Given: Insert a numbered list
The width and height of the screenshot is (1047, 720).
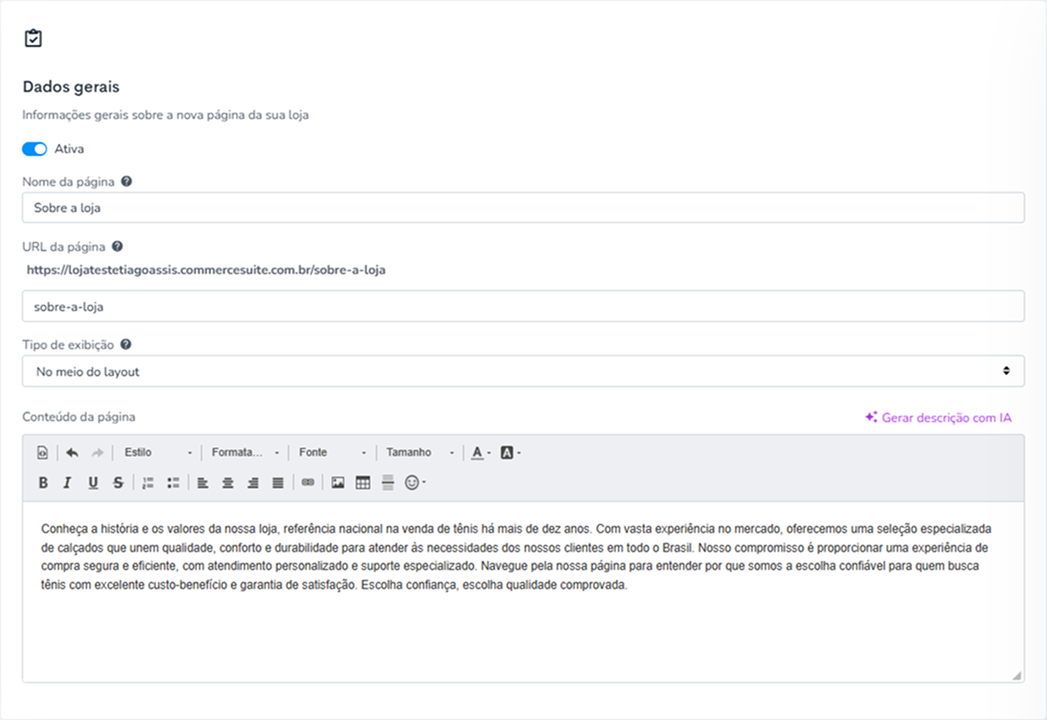Looking at the screenshot, I should point(148,482).
